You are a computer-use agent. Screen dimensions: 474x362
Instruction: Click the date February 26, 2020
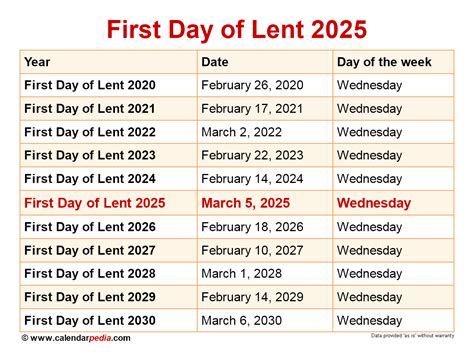(x=252, y=85)
